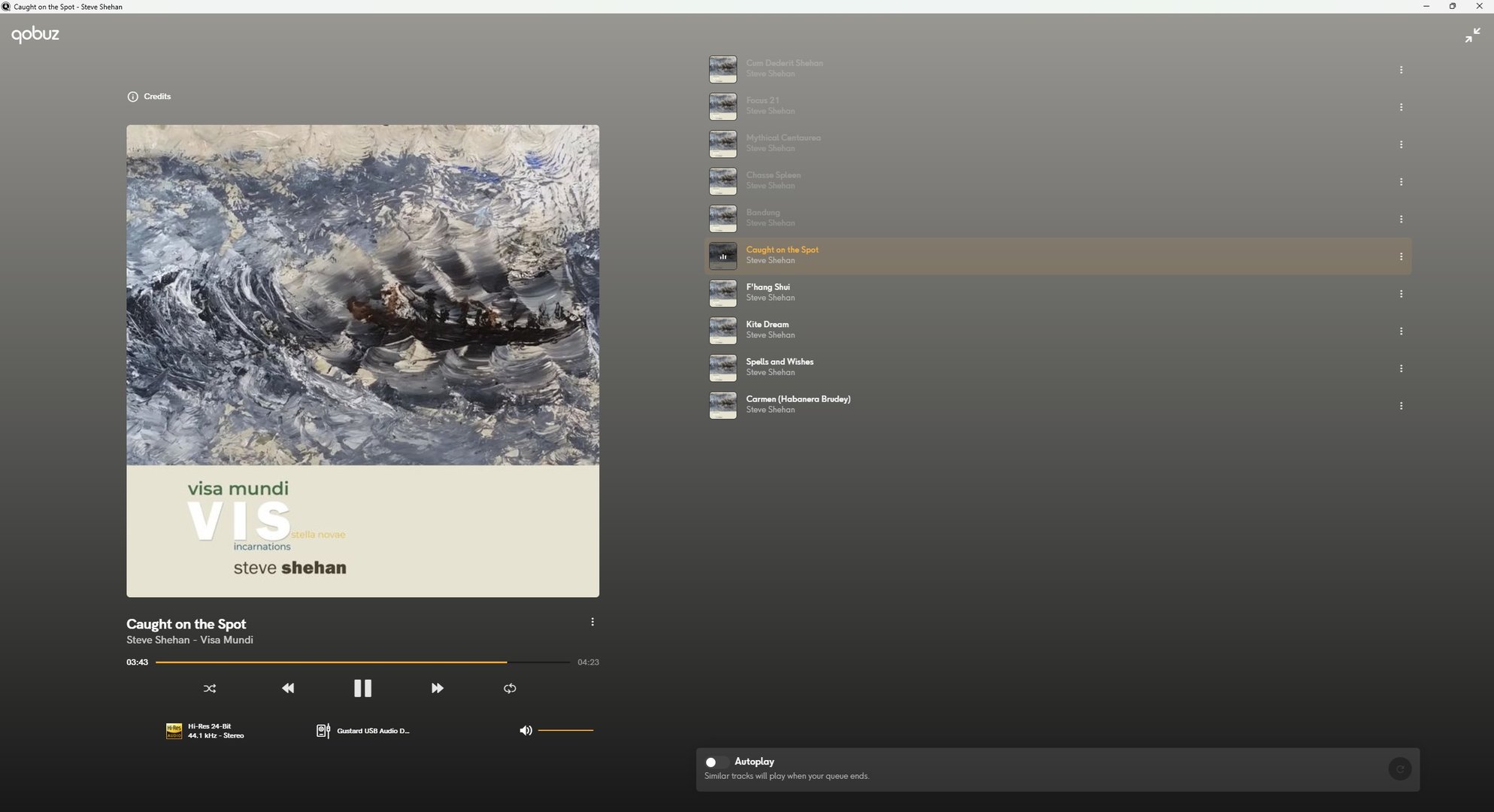
Task: Skip to previous track
Action: (288, 689)
